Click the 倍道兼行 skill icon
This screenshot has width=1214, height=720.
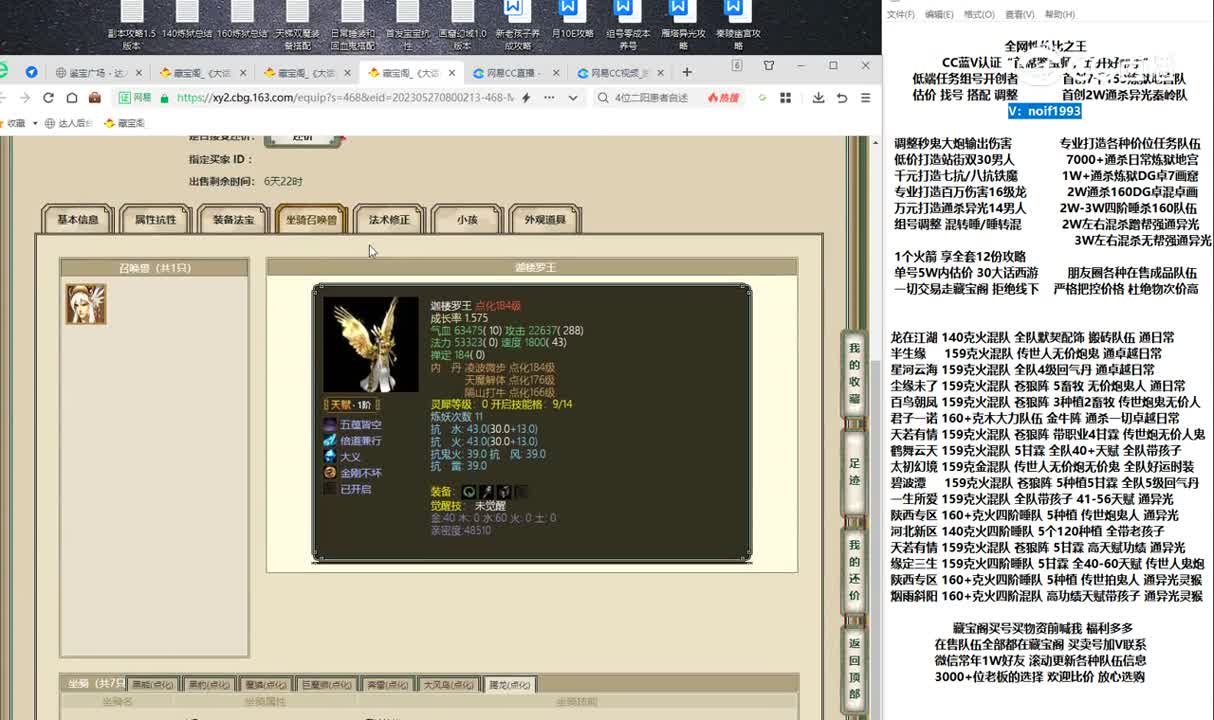(x=330, y=441)
